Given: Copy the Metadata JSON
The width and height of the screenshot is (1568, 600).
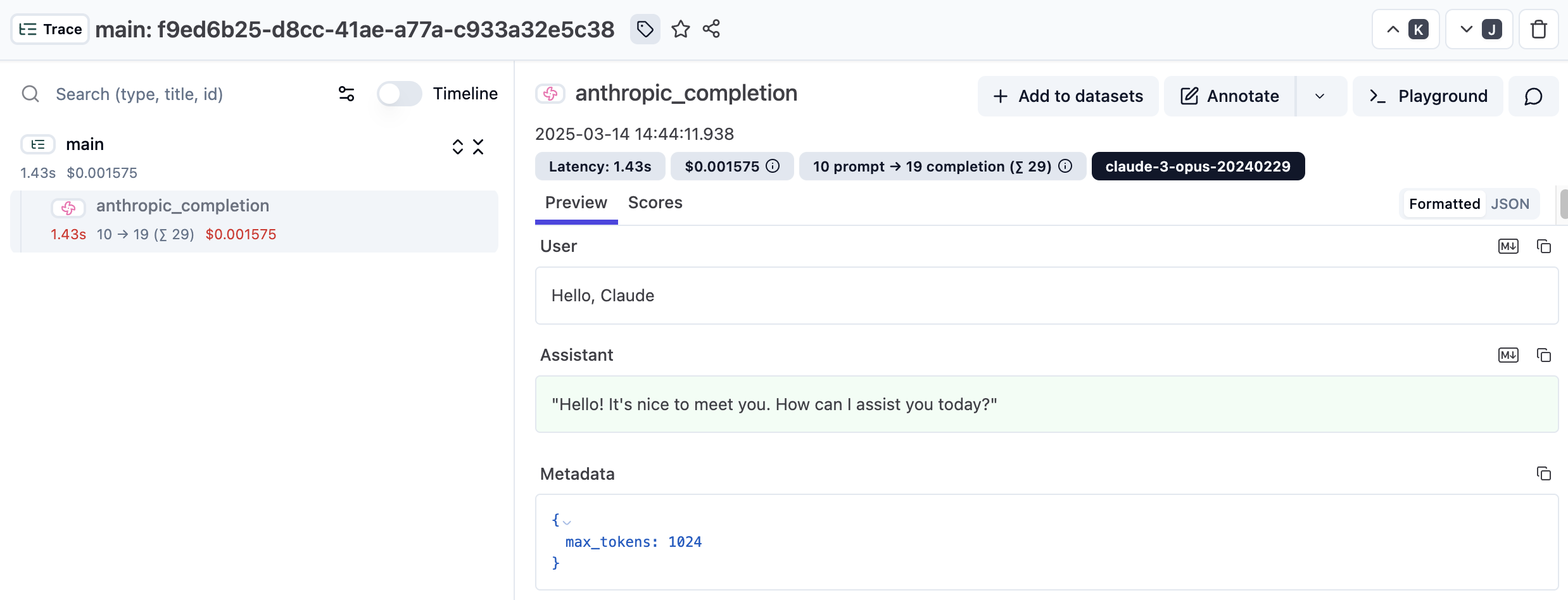Looking at the screenshot, I should pos(1544,473).
